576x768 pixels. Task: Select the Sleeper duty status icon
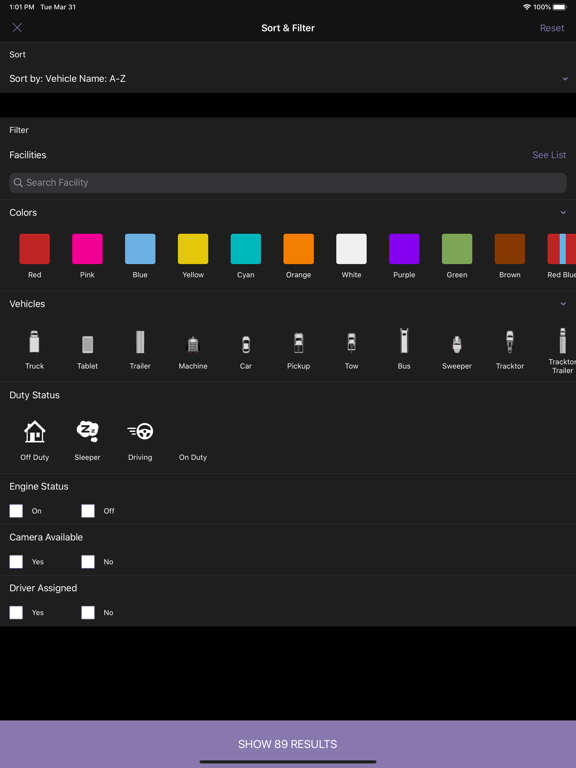tap(87, 431)
